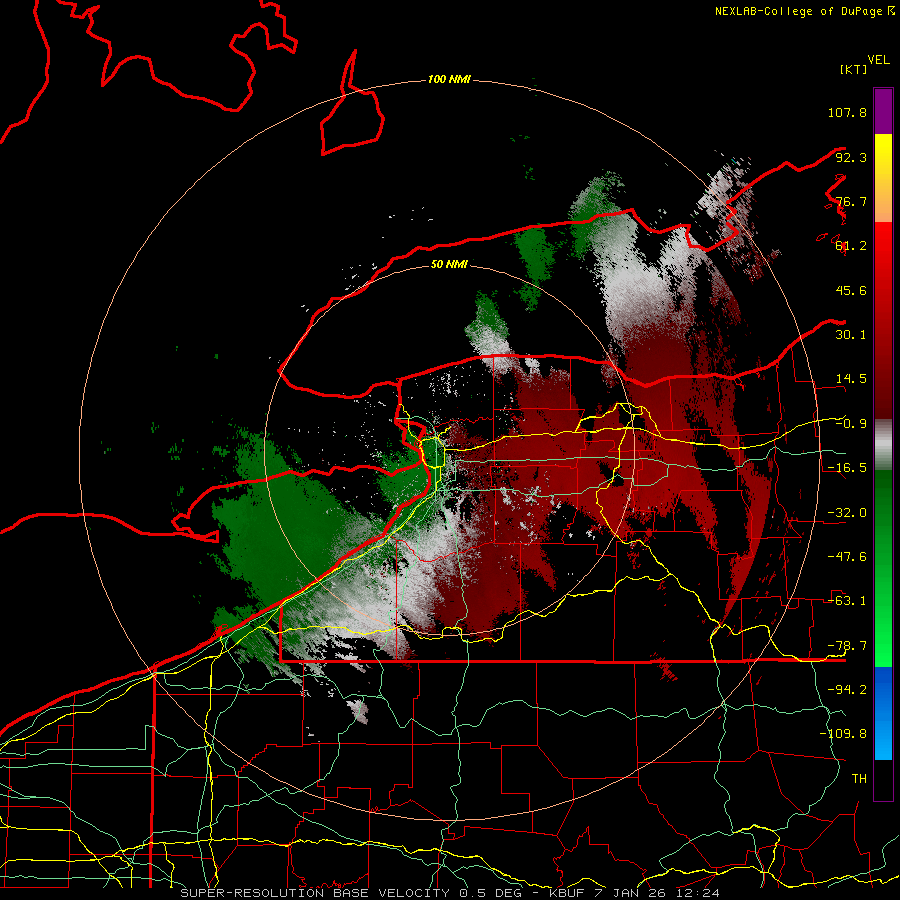Click the [KT] units label
This screenshot has width=900, height=900.
[854, 69]
